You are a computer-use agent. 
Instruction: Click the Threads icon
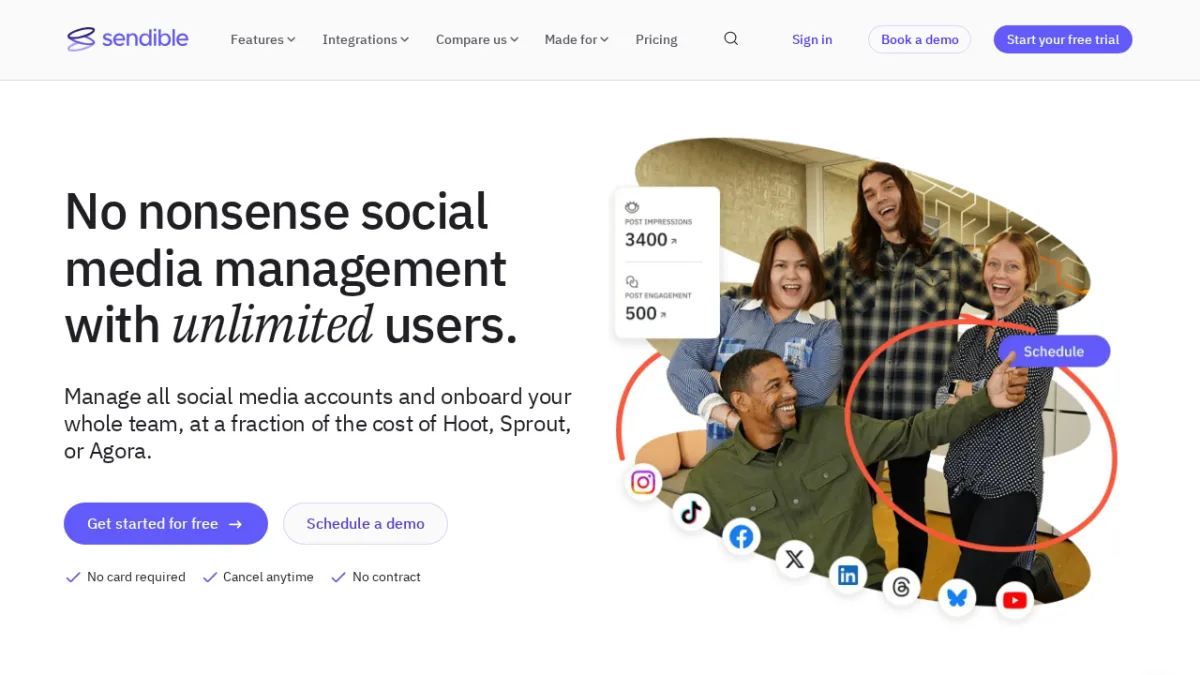901,587
